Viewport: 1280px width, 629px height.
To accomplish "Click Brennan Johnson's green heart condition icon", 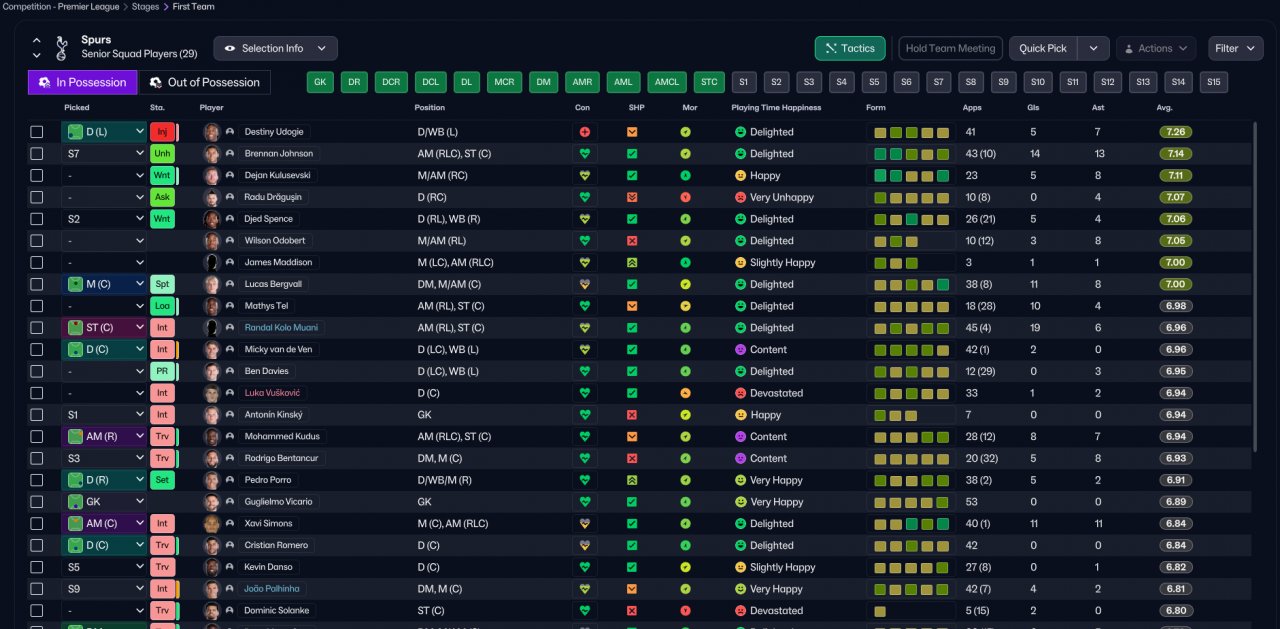I will point(585,154).
